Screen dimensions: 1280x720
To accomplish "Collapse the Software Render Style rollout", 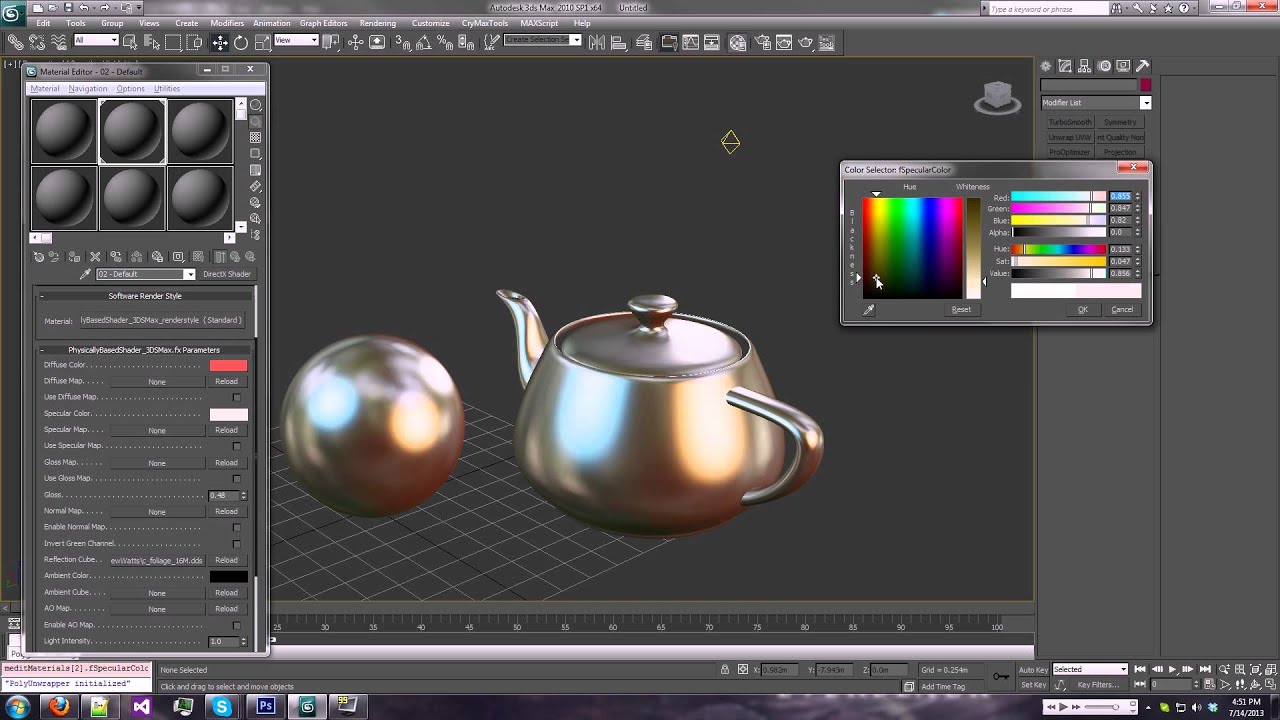I will click(145, 296).
